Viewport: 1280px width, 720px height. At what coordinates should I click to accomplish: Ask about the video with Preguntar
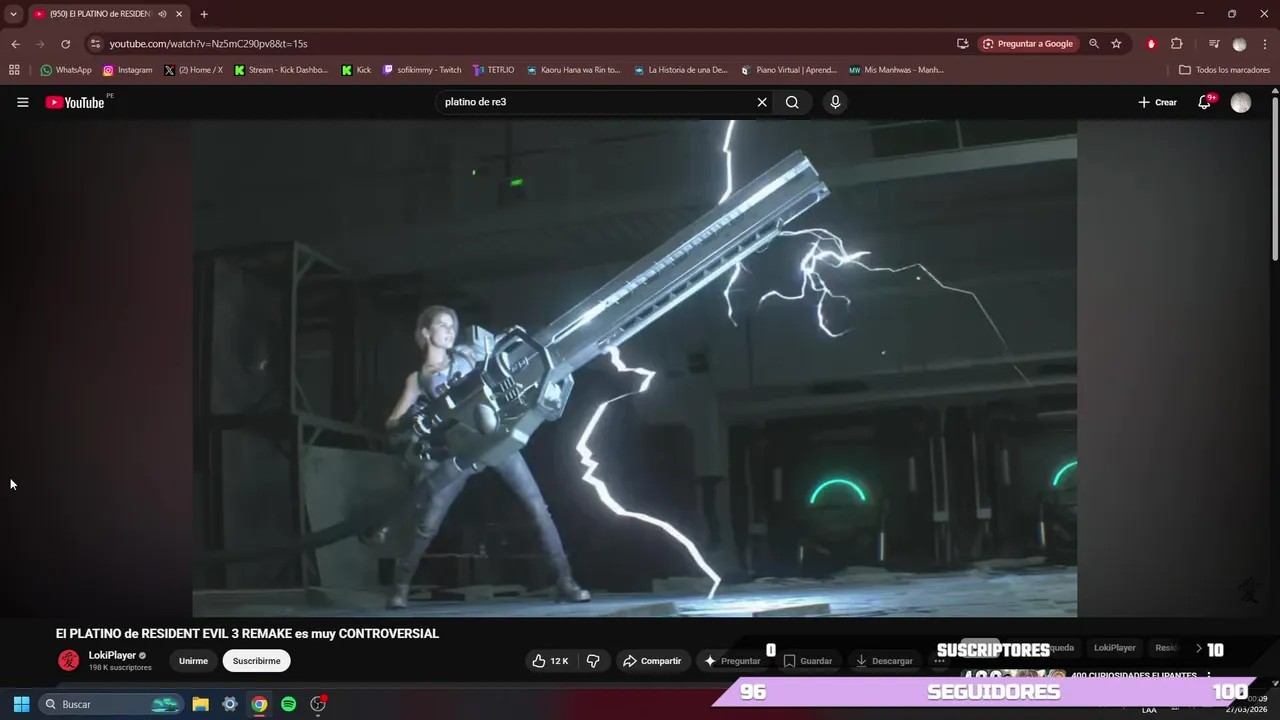coord(732,661)
